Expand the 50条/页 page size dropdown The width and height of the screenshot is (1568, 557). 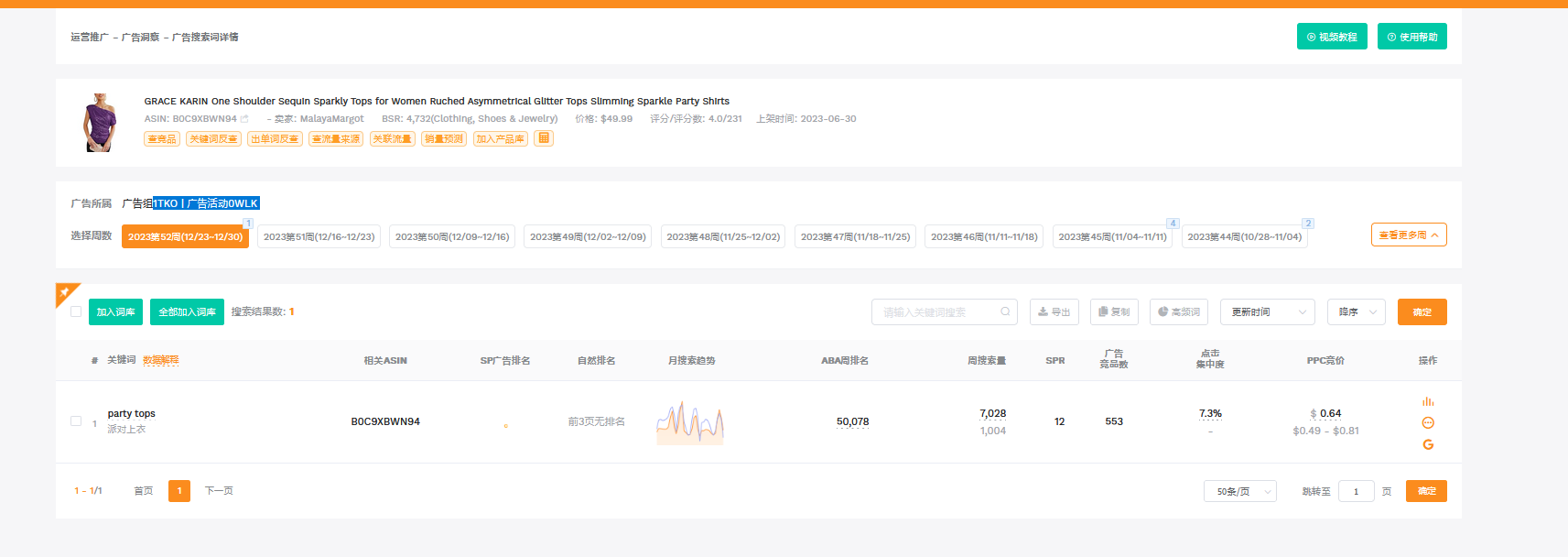point(1239,492)
